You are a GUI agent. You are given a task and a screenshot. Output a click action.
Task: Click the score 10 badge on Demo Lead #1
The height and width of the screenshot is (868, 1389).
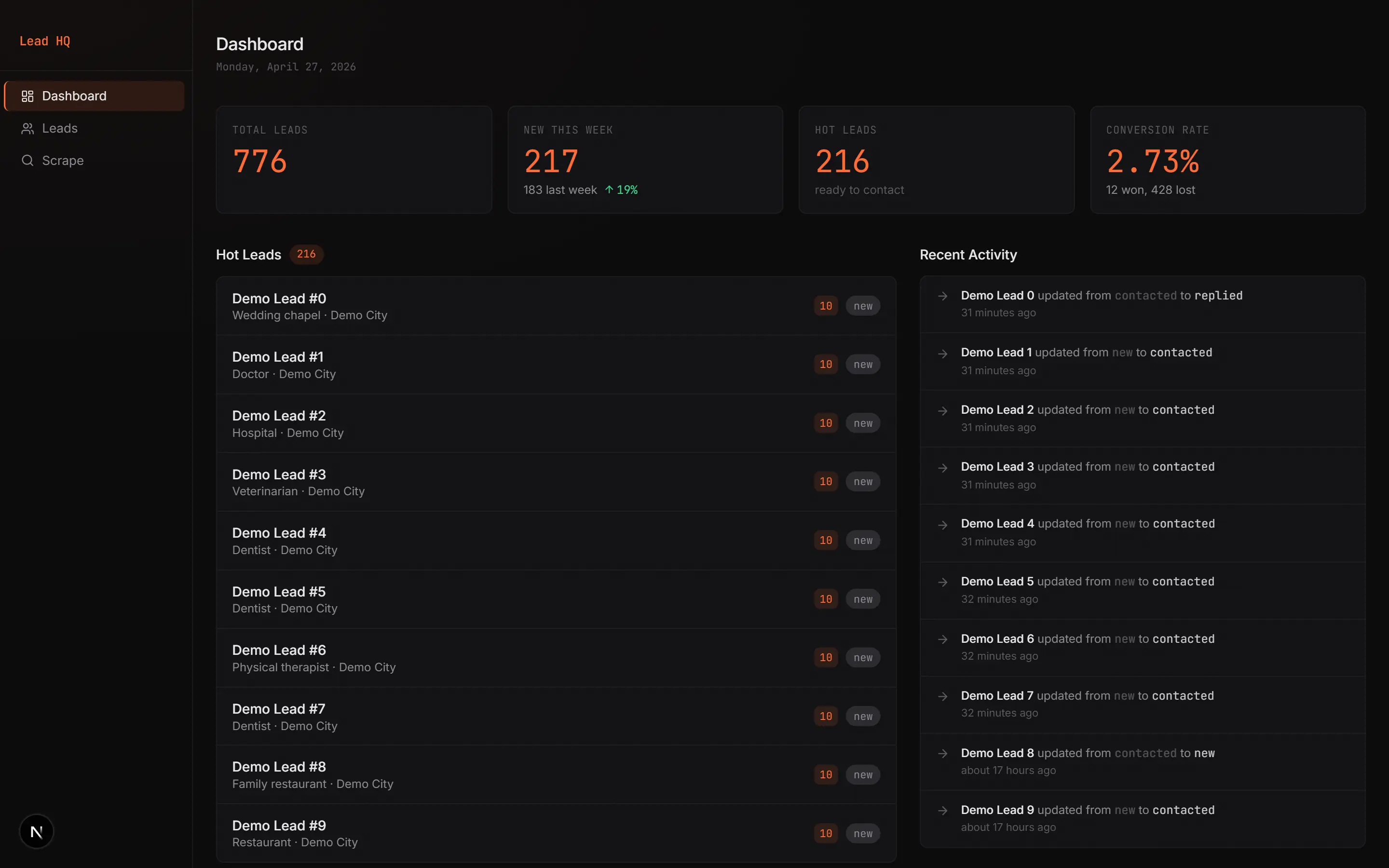point(825,365)
